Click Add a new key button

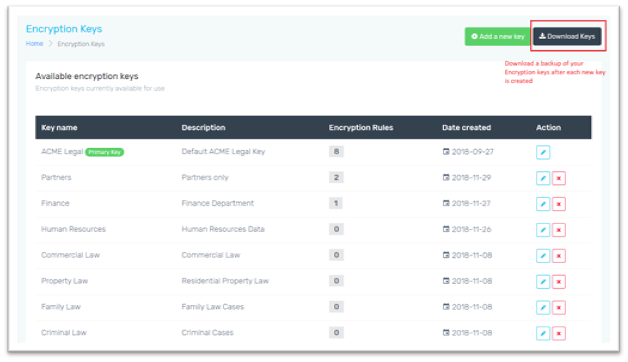pyautogui.click(x=497, y=36)
